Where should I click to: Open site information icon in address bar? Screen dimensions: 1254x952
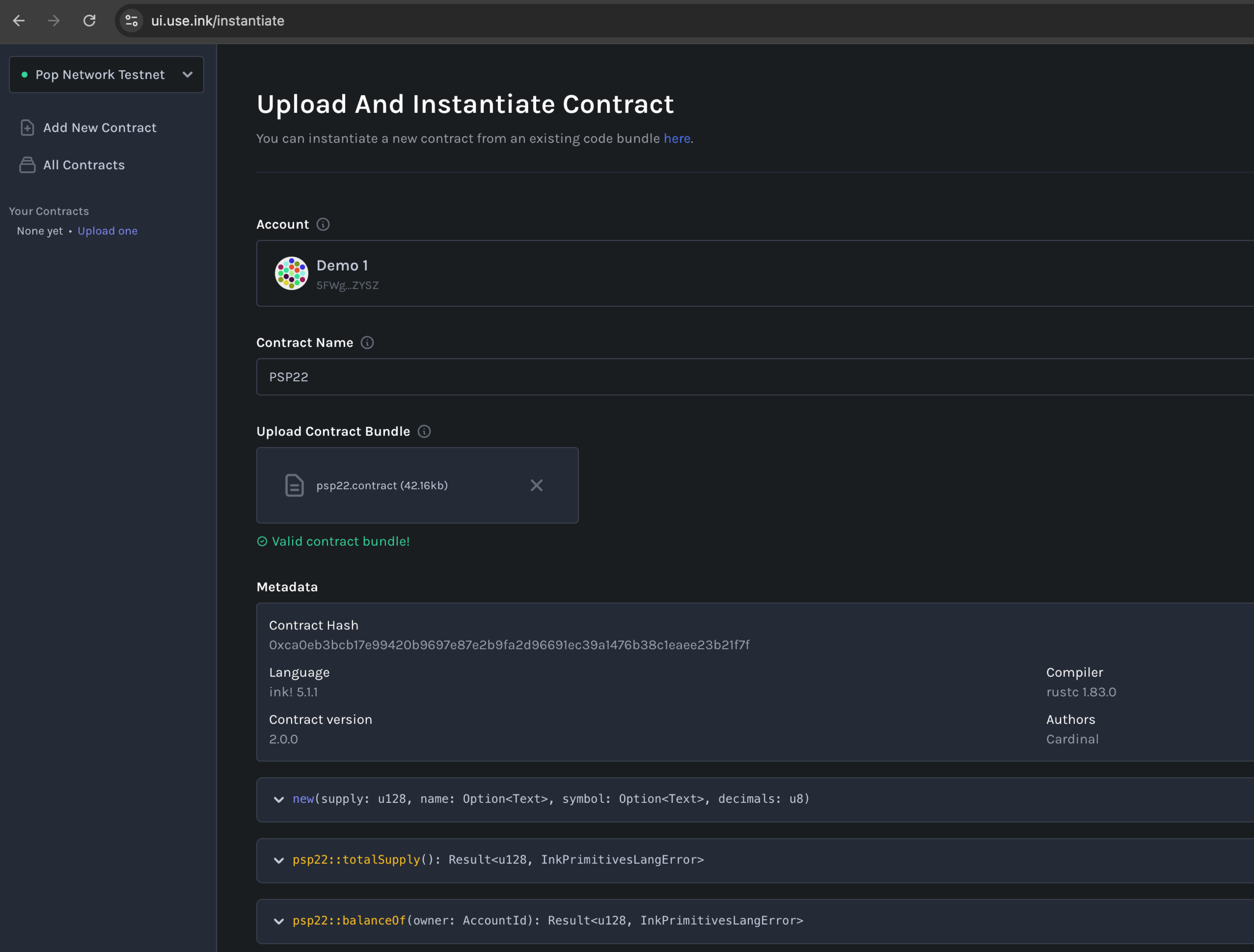(x=132, y=21)
